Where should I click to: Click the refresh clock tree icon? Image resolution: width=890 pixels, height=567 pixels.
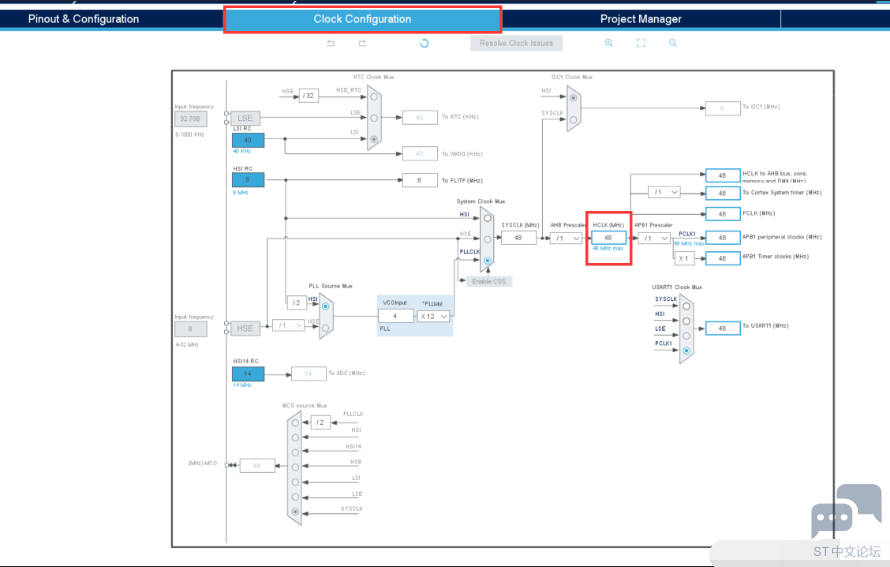424,43
